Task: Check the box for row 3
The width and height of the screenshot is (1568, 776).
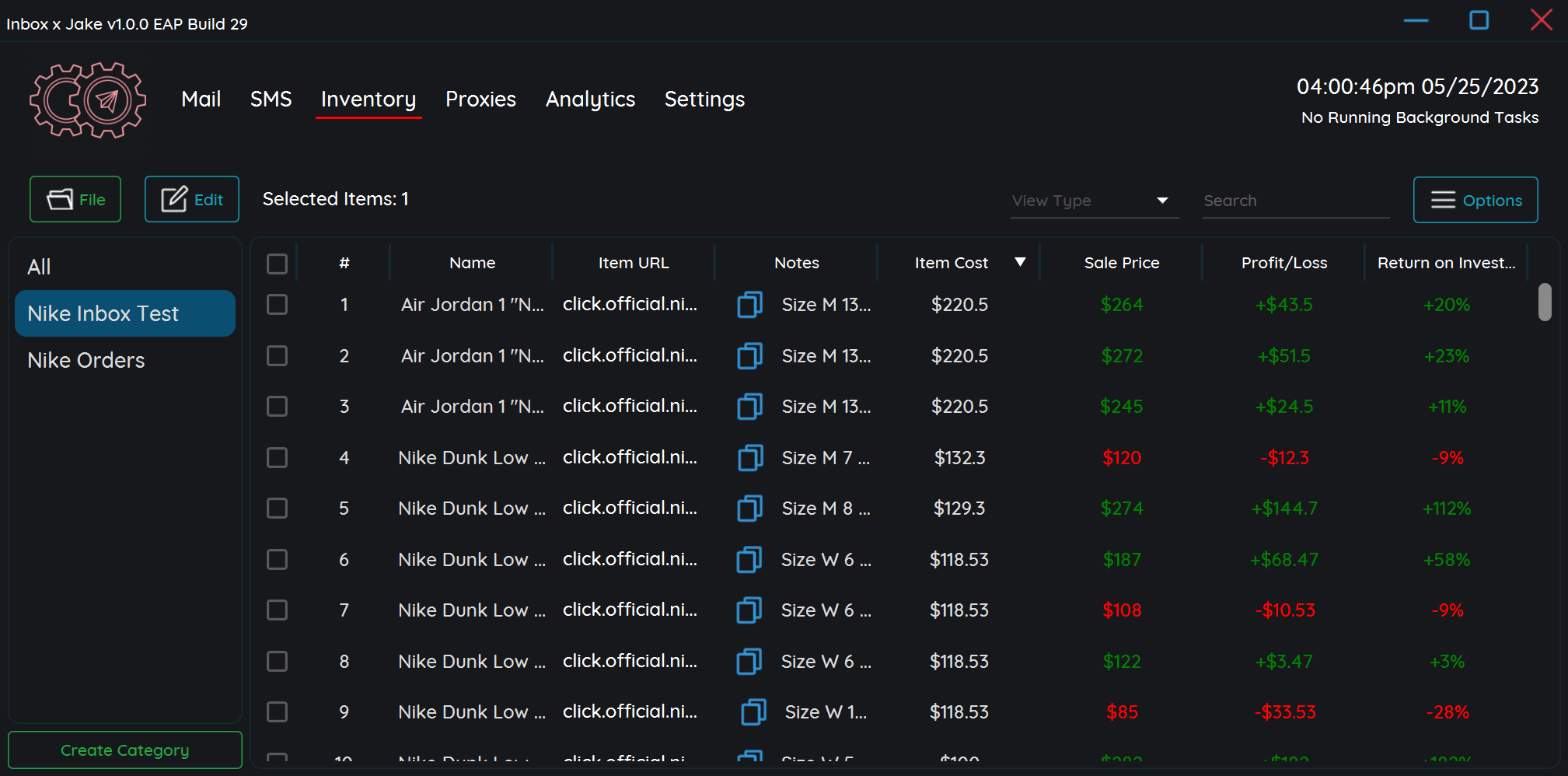Action: [x=277, y=406]
